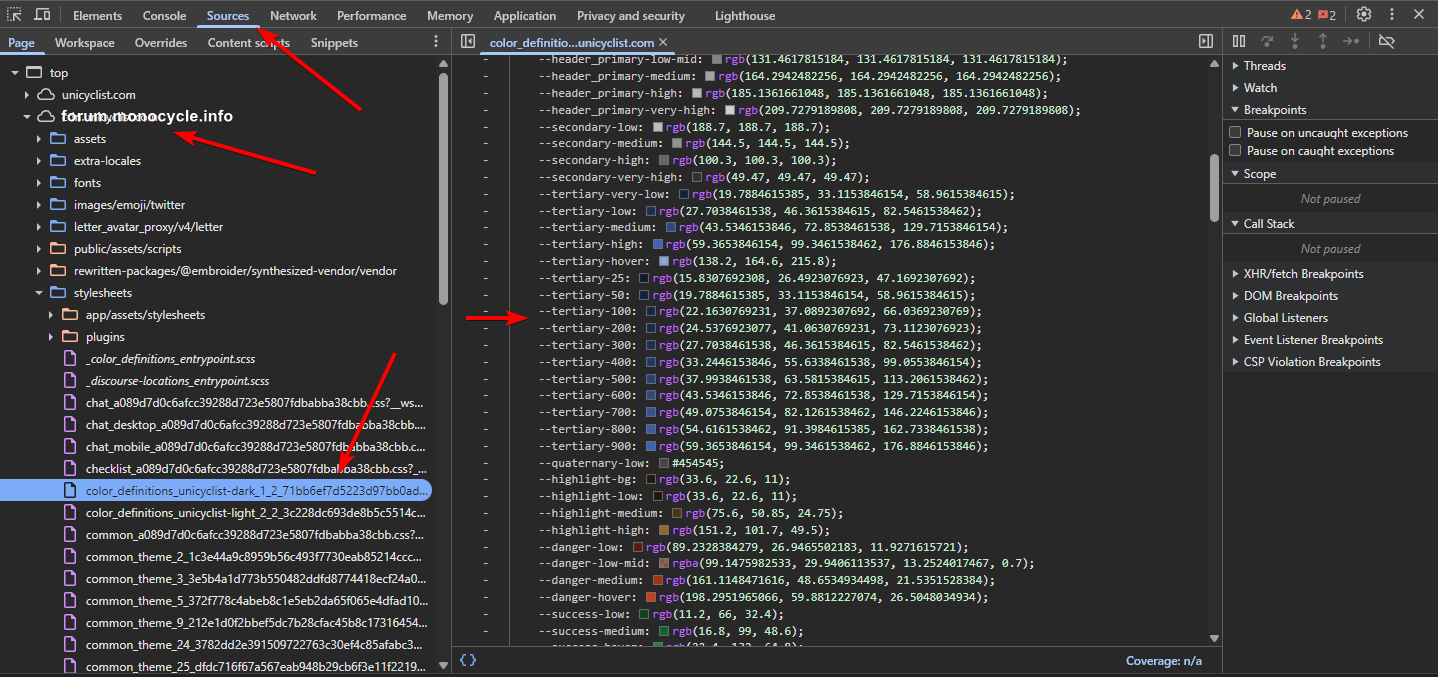The image size is (1438, 677).
Task: Close the color_definitions file tab
Action: click(663, 43)
